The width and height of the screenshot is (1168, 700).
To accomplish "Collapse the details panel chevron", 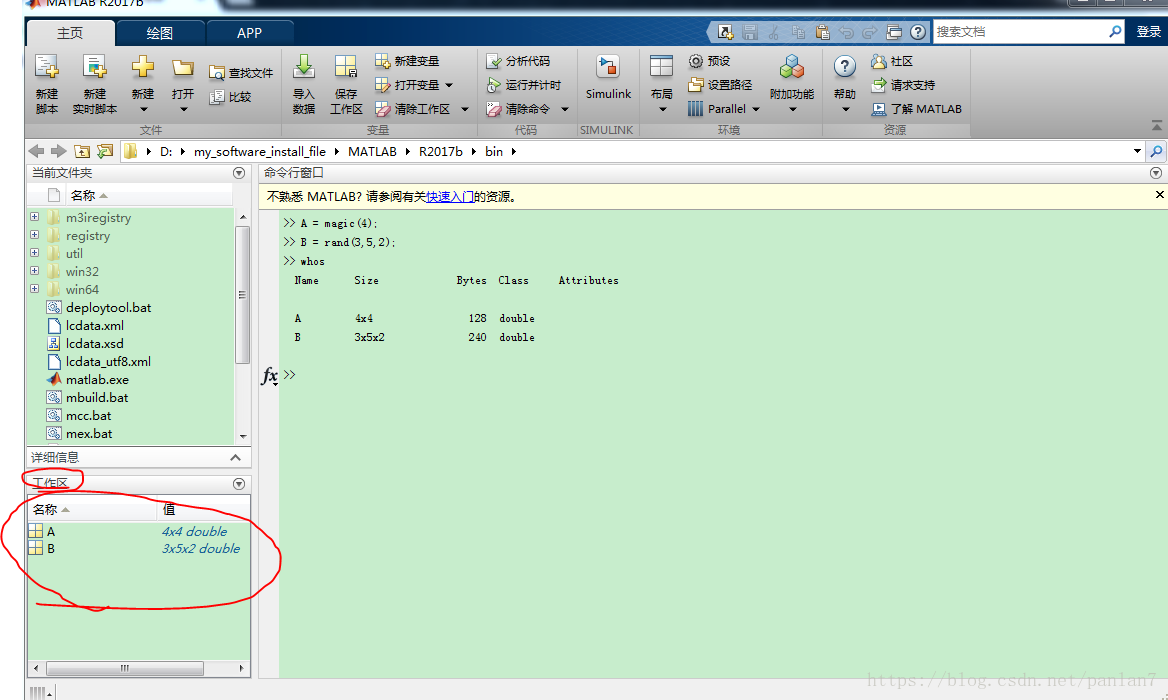I will click(x=236, y=457).
